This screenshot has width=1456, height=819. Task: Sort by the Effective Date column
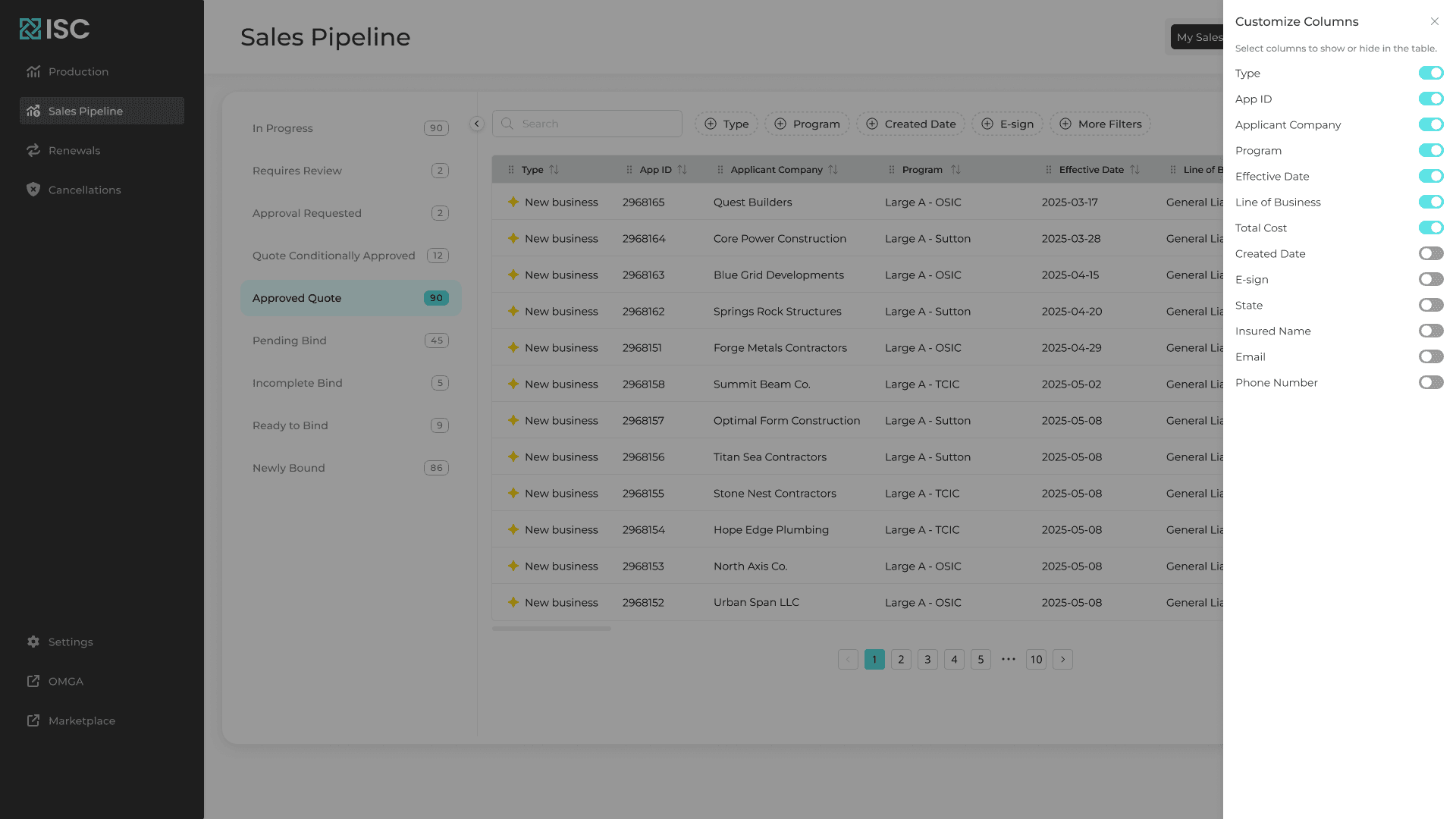(1134, 170)
